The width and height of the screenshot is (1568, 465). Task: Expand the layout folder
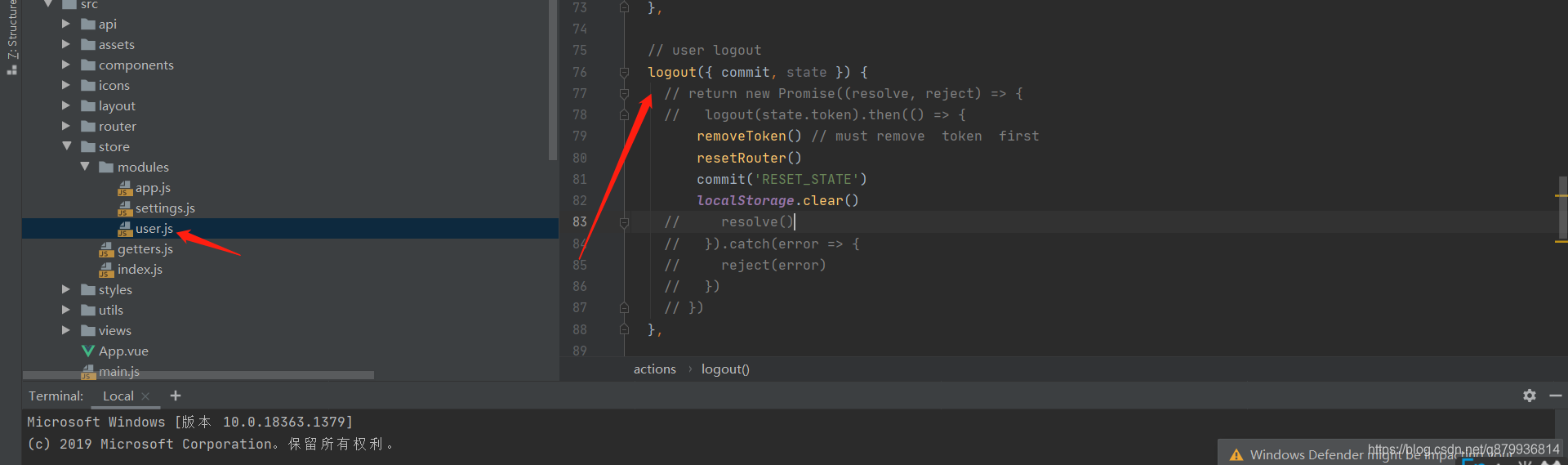click(66, 105)
